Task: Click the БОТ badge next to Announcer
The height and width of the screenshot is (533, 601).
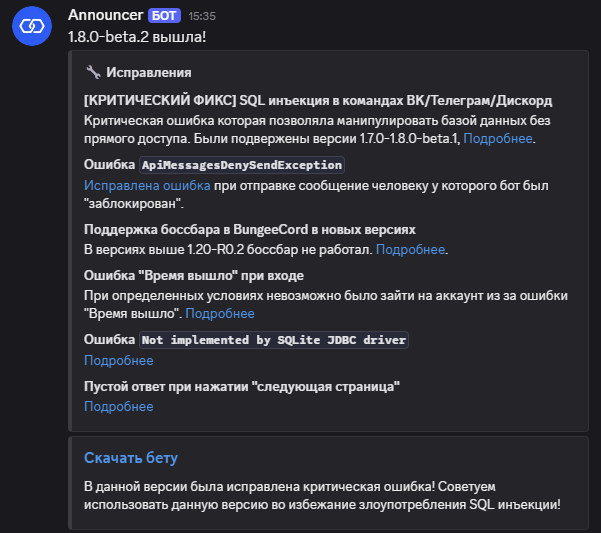Action: tap(165, 16)
